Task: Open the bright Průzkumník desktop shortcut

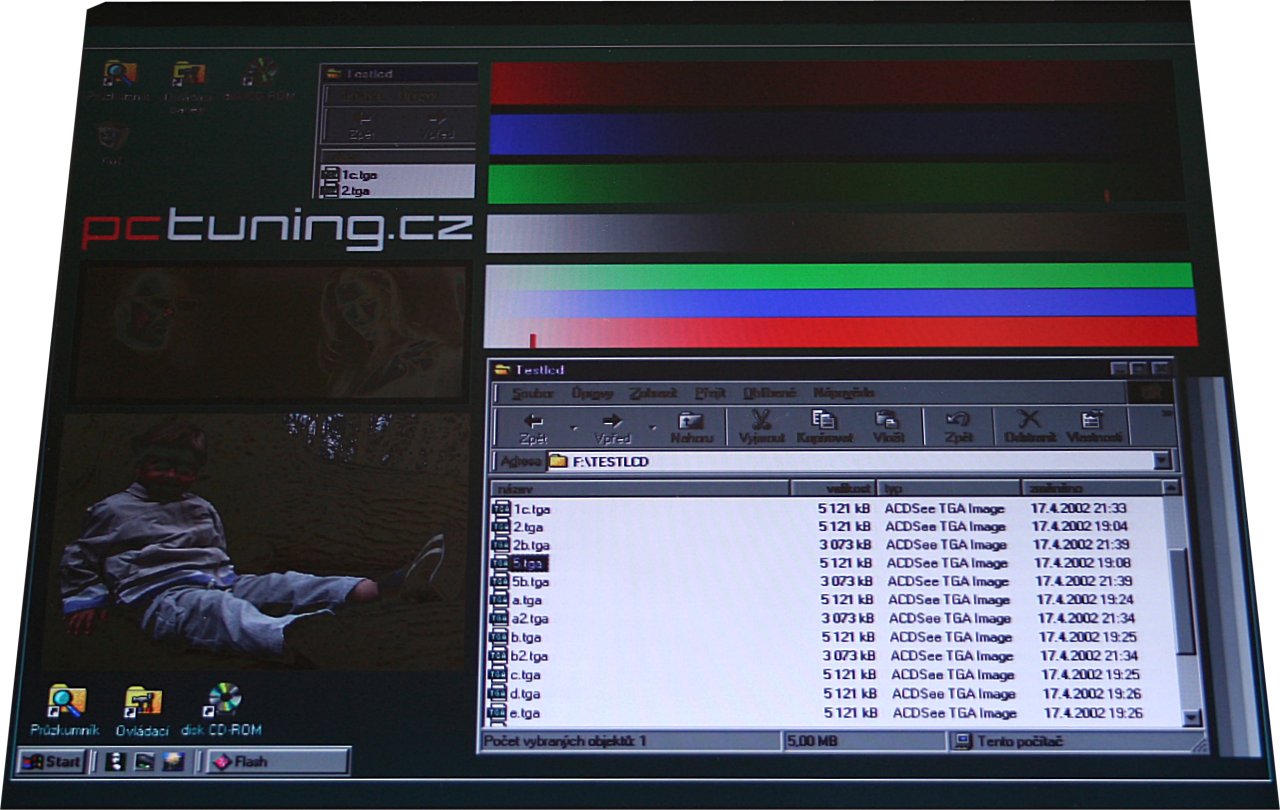Action: (66, 702)
